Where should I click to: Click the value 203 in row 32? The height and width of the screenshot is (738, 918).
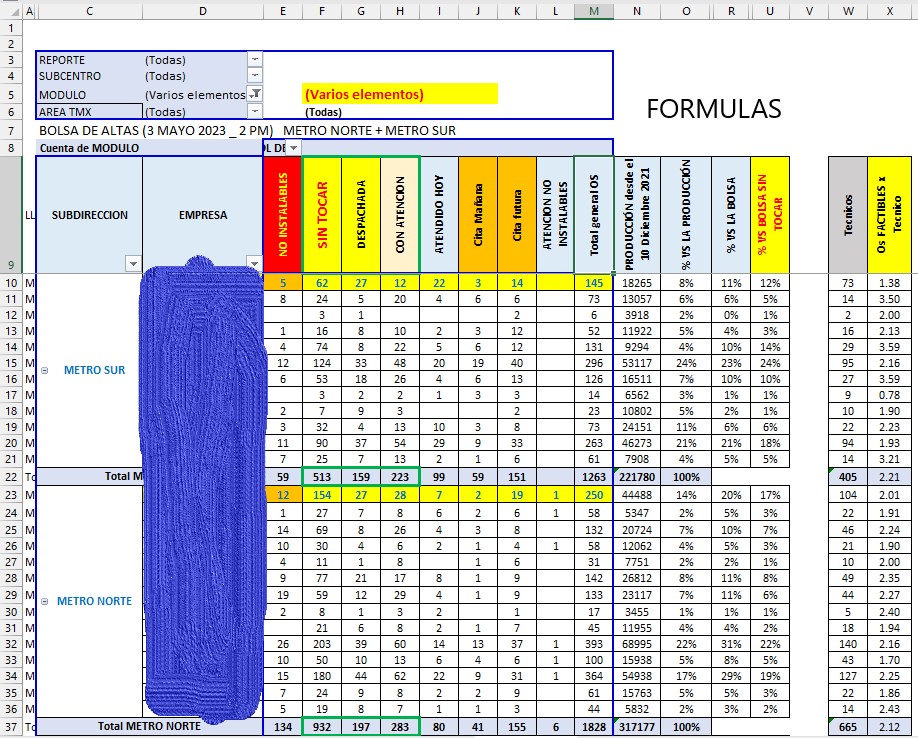click(x=322, y=644)
